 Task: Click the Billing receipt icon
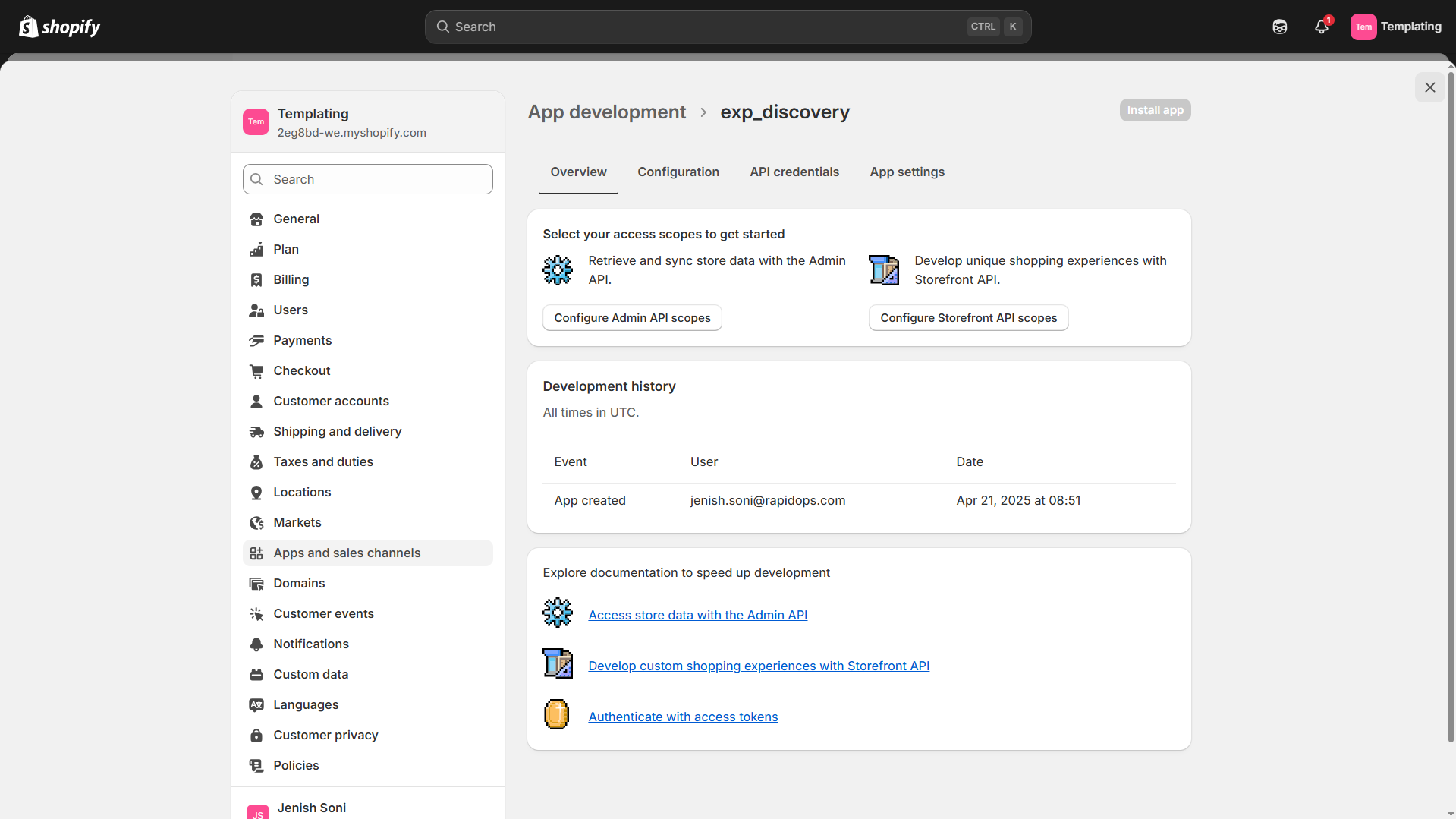point(256,280)
